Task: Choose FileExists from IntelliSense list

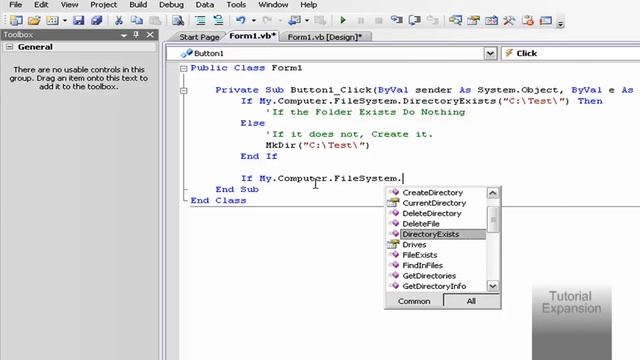Action: click(x=420, y=255)
